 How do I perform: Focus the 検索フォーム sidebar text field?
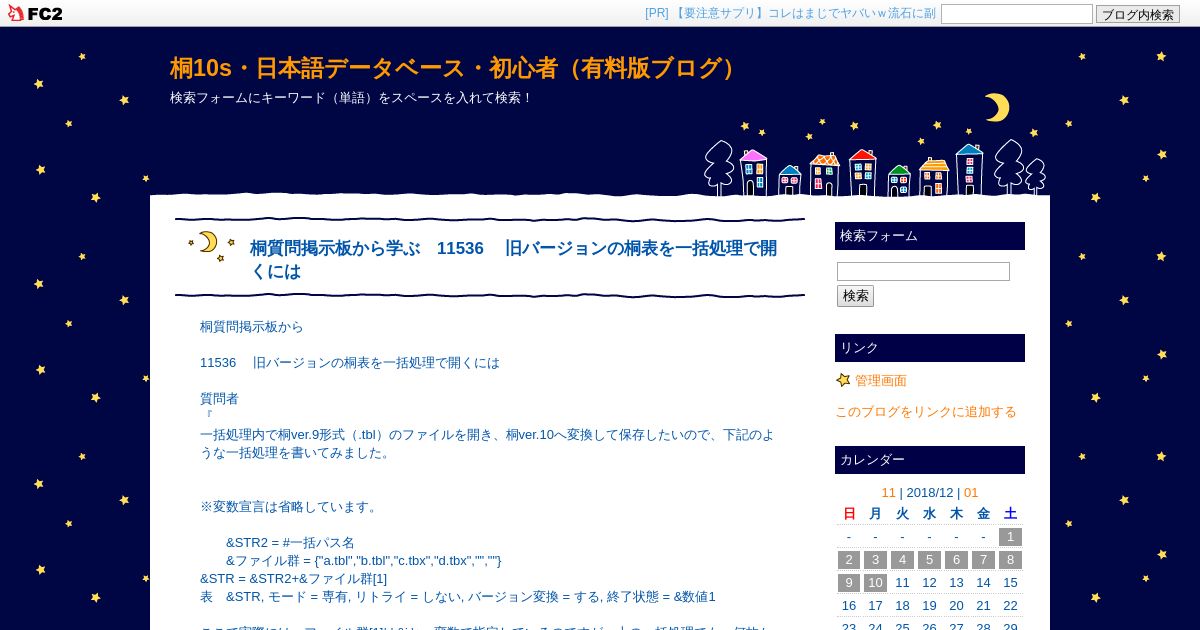click(923, 271)
